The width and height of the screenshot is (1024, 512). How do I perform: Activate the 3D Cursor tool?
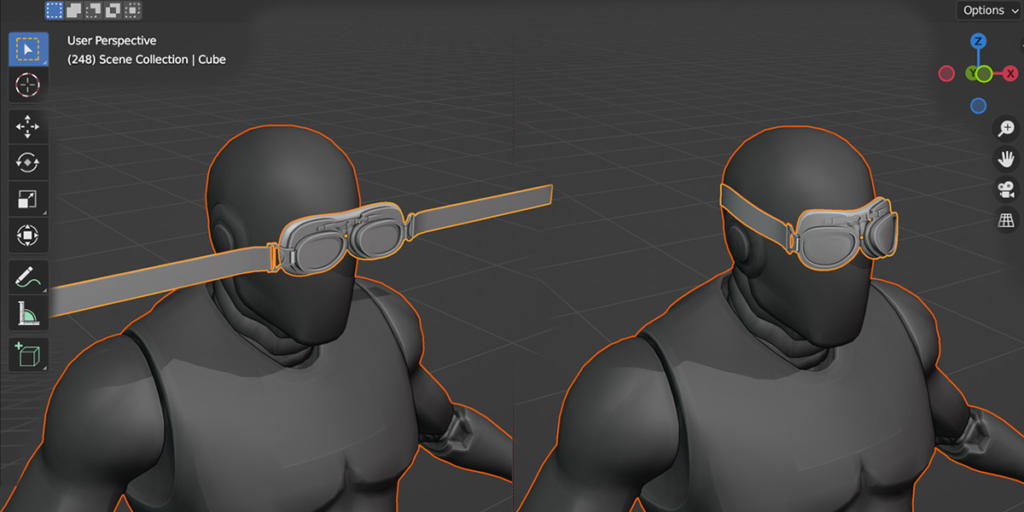28,85
